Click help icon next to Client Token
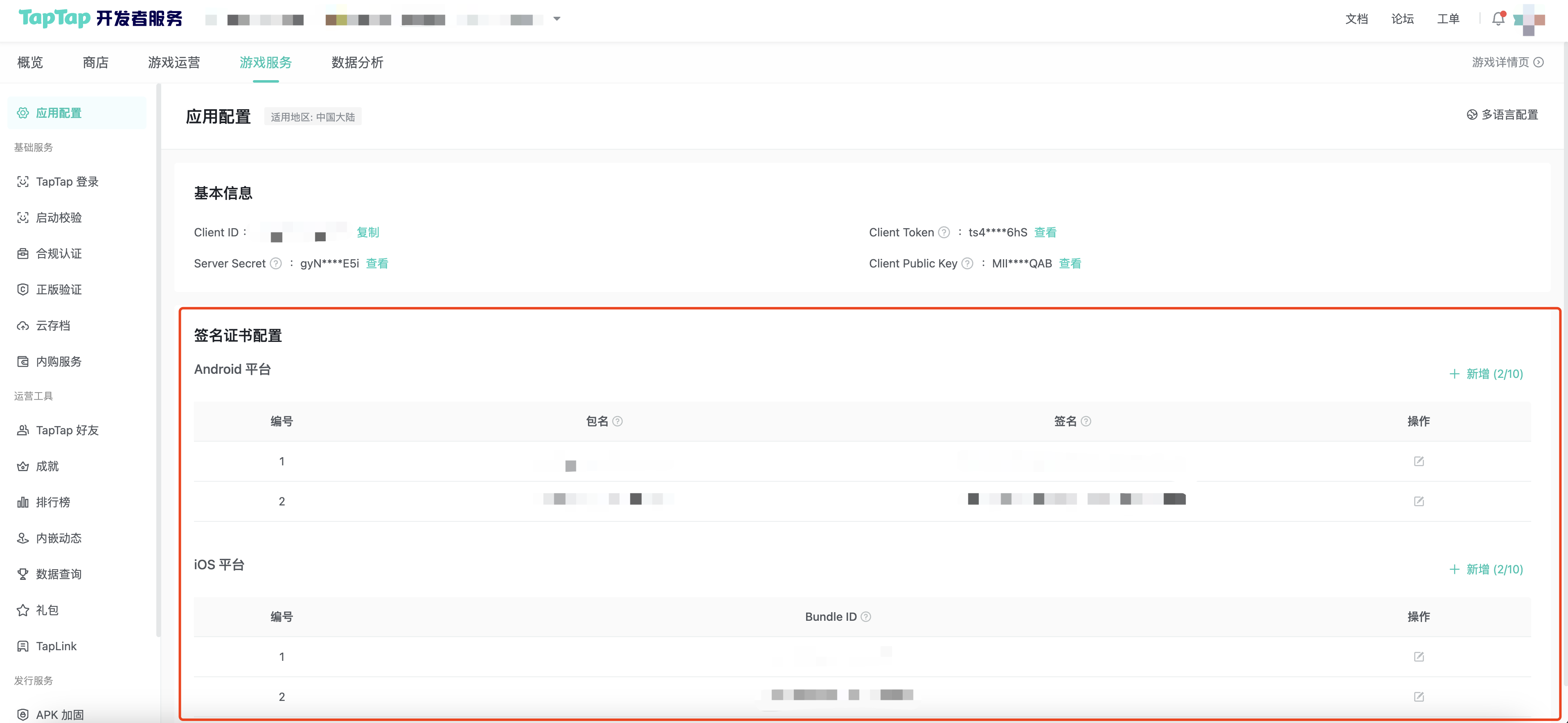This screenshot has height=723, width=1568. pos(944,232)
